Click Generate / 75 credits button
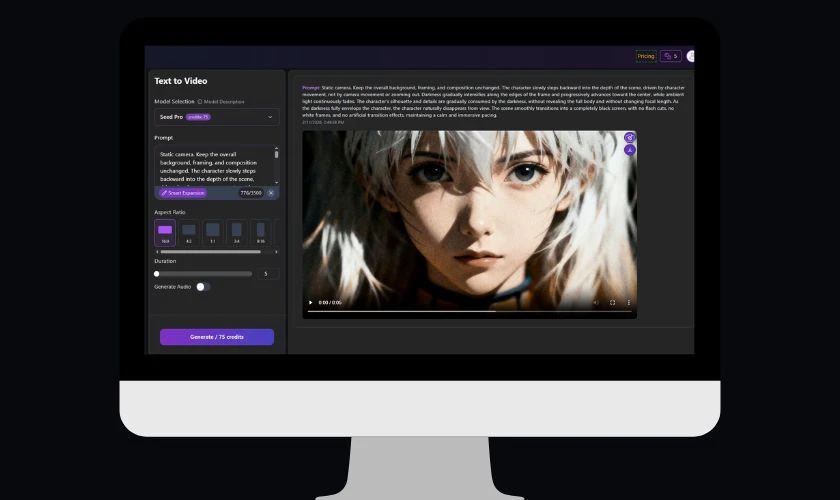Image resolution: width=840 pixels, height=500 pixels. tap(217, 337)
